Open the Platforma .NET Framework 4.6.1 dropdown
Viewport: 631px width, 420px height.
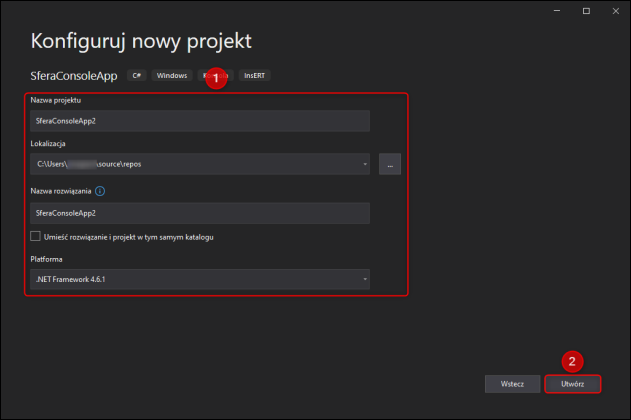click(x=200, y=280)
